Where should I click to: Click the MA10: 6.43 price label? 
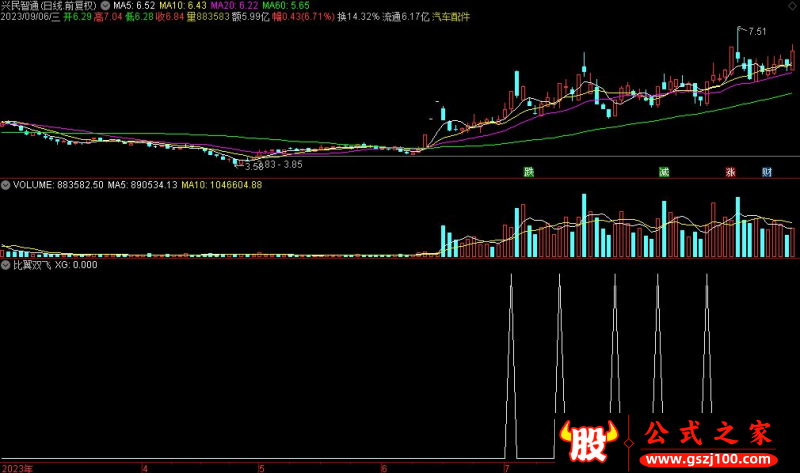click(183, 6)
